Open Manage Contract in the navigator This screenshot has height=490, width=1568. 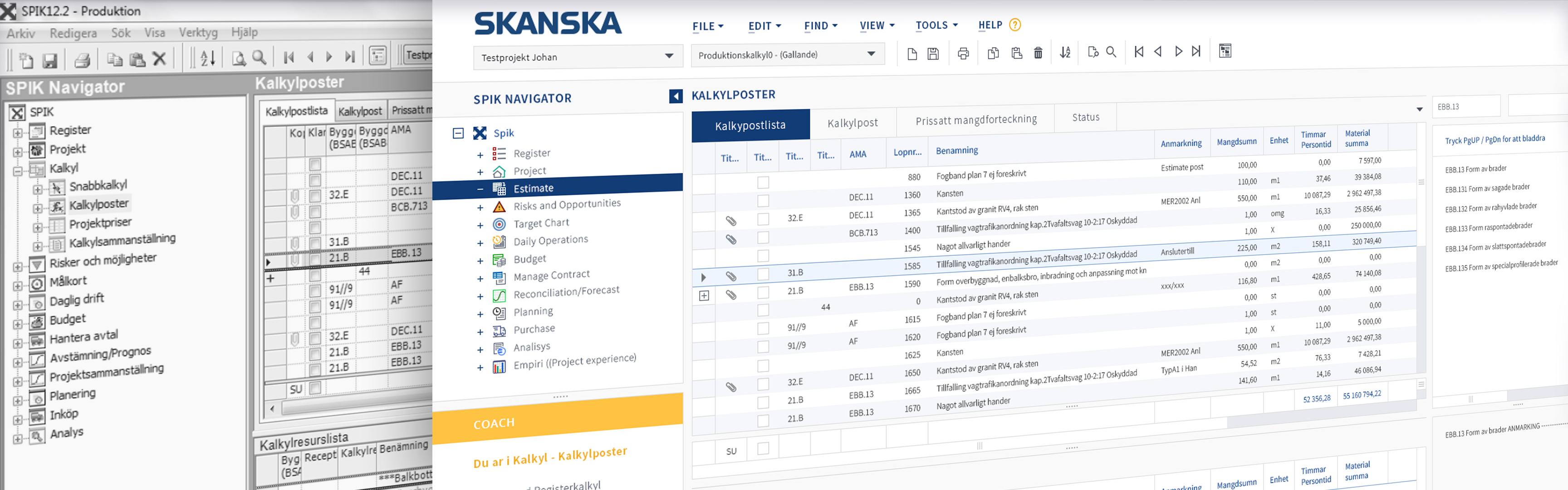pos(552,276)
